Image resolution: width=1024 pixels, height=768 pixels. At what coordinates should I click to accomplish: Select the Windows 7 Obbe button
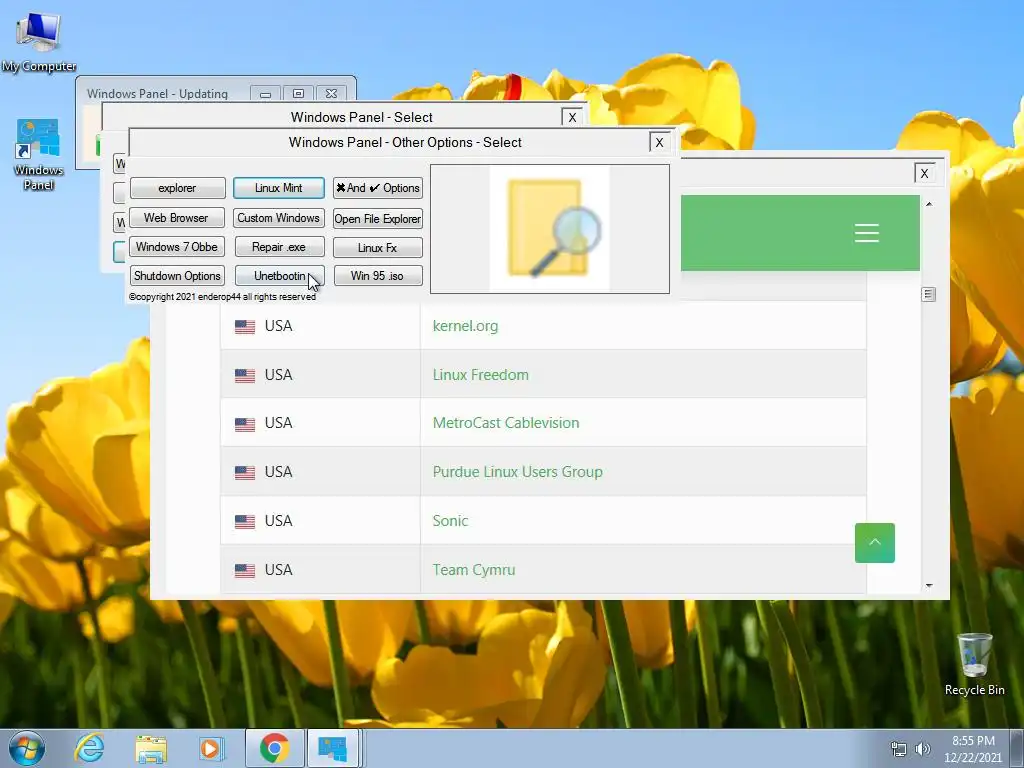point(177,247)
